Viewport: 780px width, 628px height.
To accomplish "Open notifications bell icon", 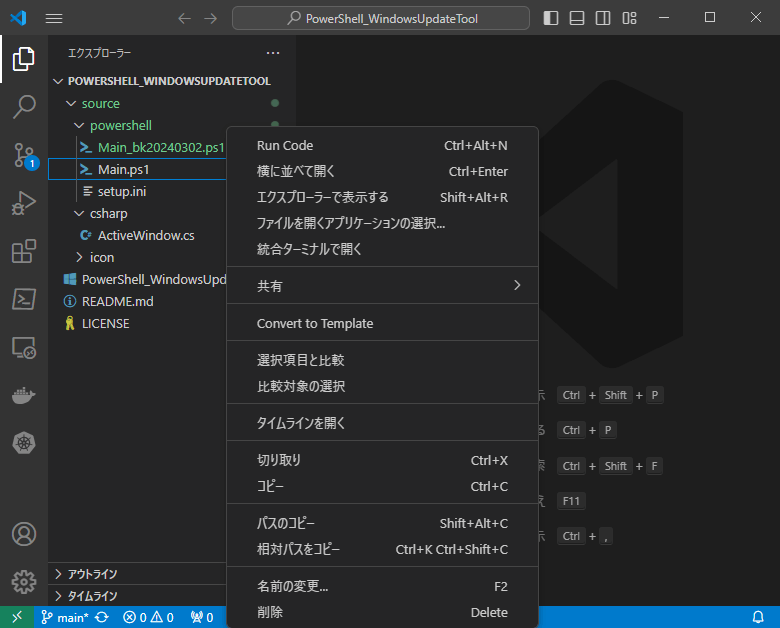I will pyautogui.click(x=758, y=617).
